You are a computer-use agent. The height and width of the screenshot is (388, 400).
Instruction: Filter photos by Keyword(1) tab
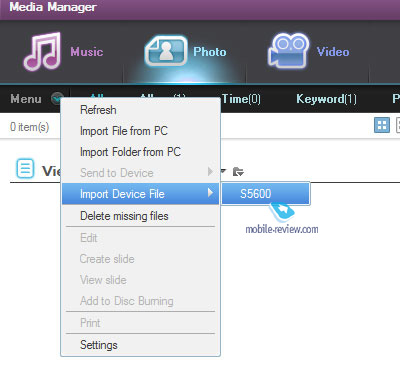coord(326,99)
